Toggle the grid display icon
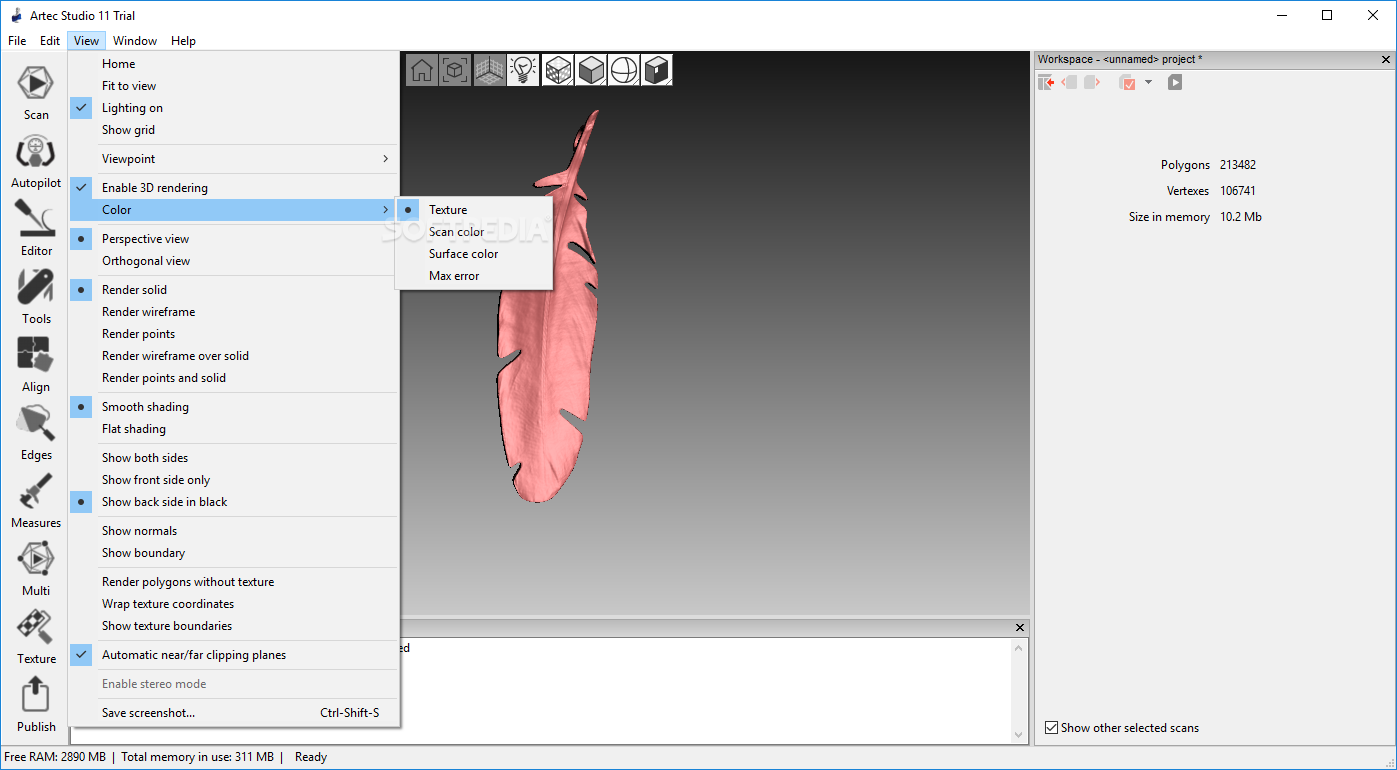 [x=489, y=70]
